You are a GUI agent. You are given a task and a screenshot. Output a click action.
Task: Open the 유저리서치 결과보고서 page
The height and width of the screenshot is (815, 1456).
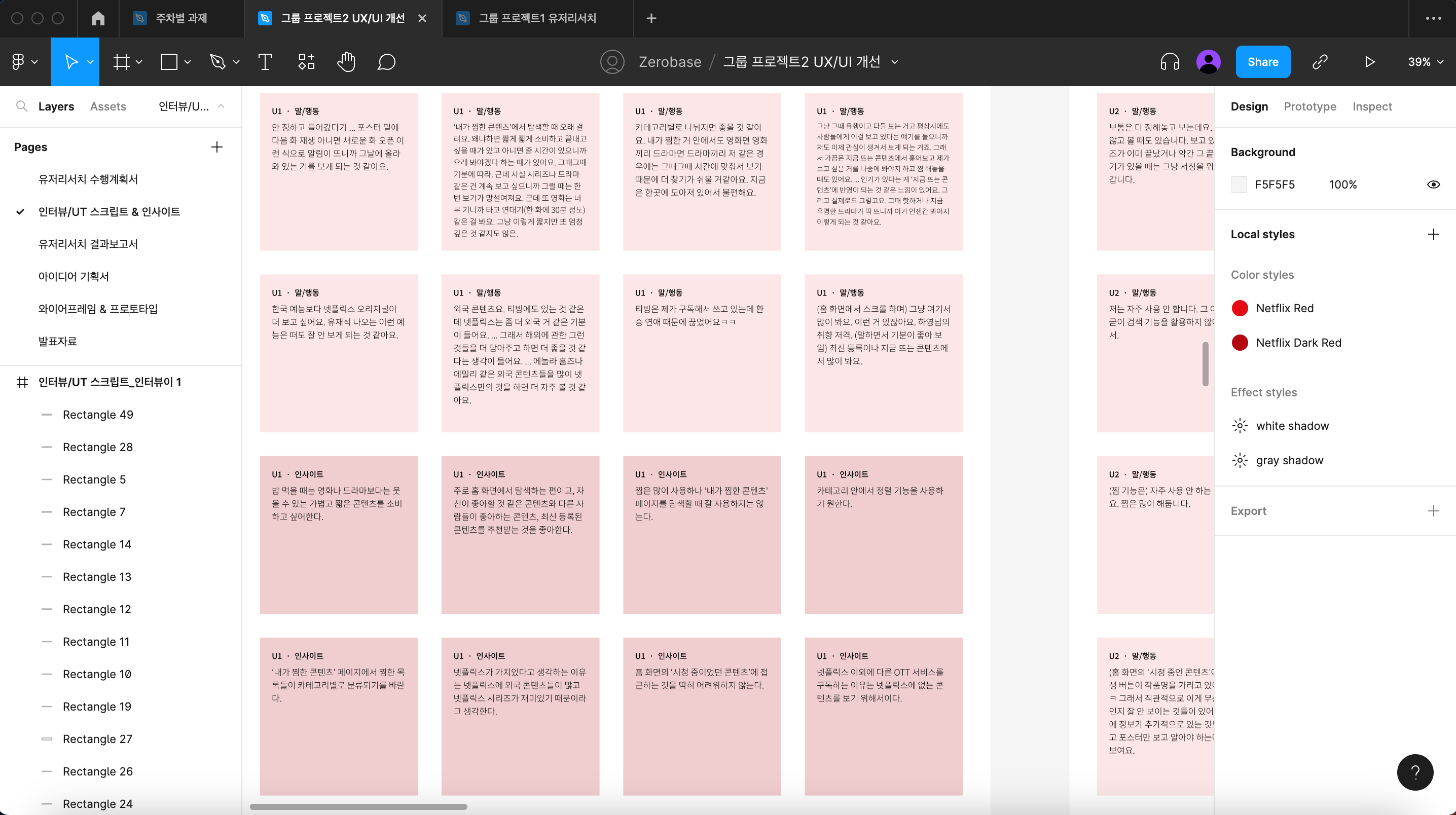(88, 244)
